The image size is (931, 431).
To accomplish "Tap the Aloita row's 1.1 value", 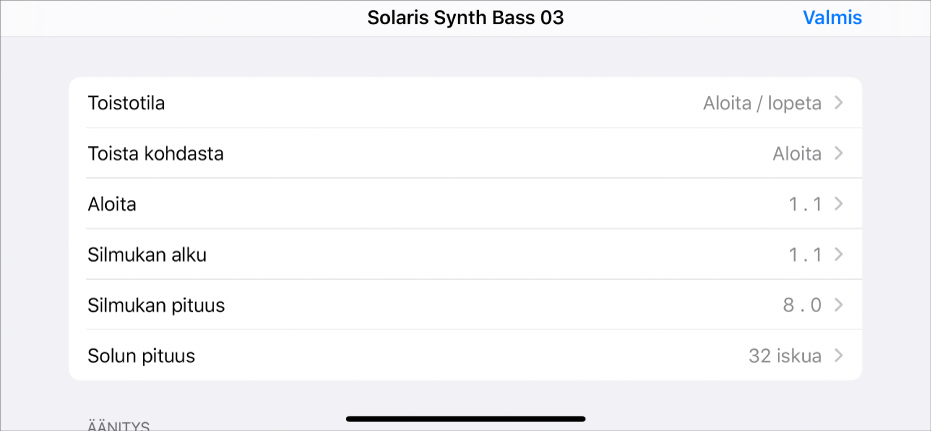I will click(x=805, y=205).
